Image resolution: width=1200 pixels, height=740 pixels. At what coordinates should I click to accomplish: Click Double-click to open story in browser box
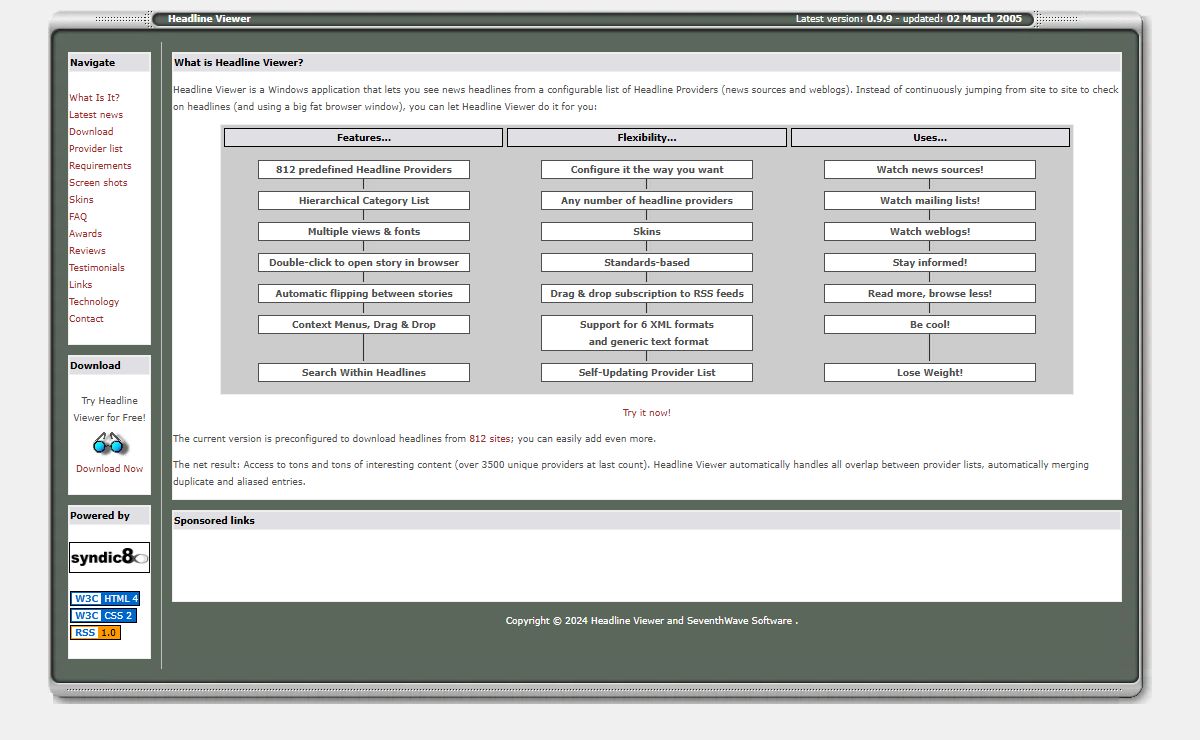[364, 263]
